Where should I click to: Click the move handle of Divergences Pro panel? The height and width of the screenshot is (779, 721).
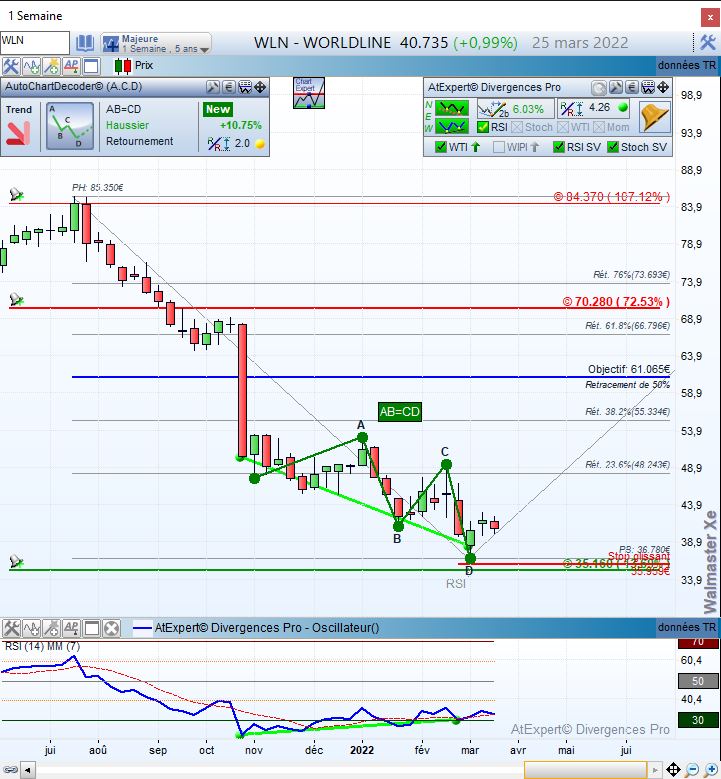point(663,88)
